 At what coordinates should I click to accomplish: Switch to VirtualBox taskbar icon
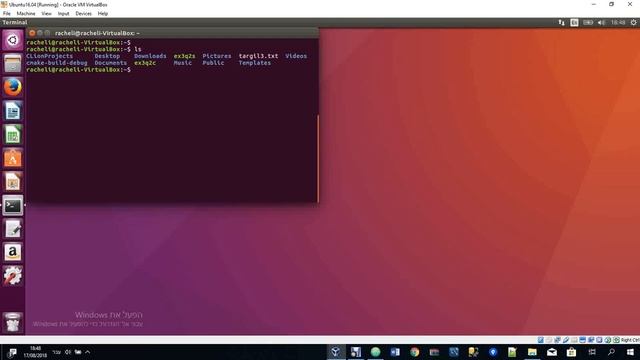pyautogui.click(x=336, y=352)
